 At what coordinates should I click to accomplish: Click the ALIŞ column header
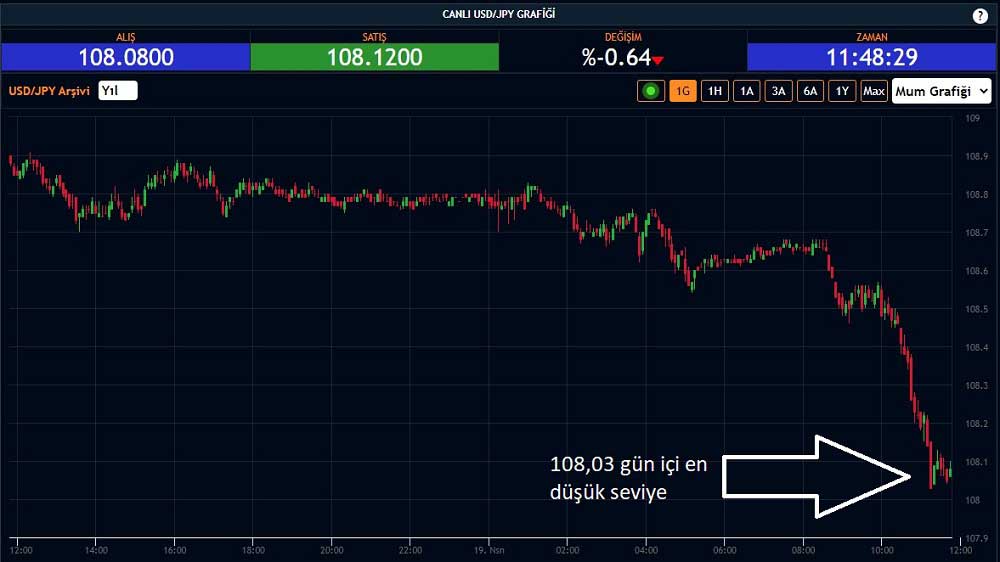tap(126, 37)
